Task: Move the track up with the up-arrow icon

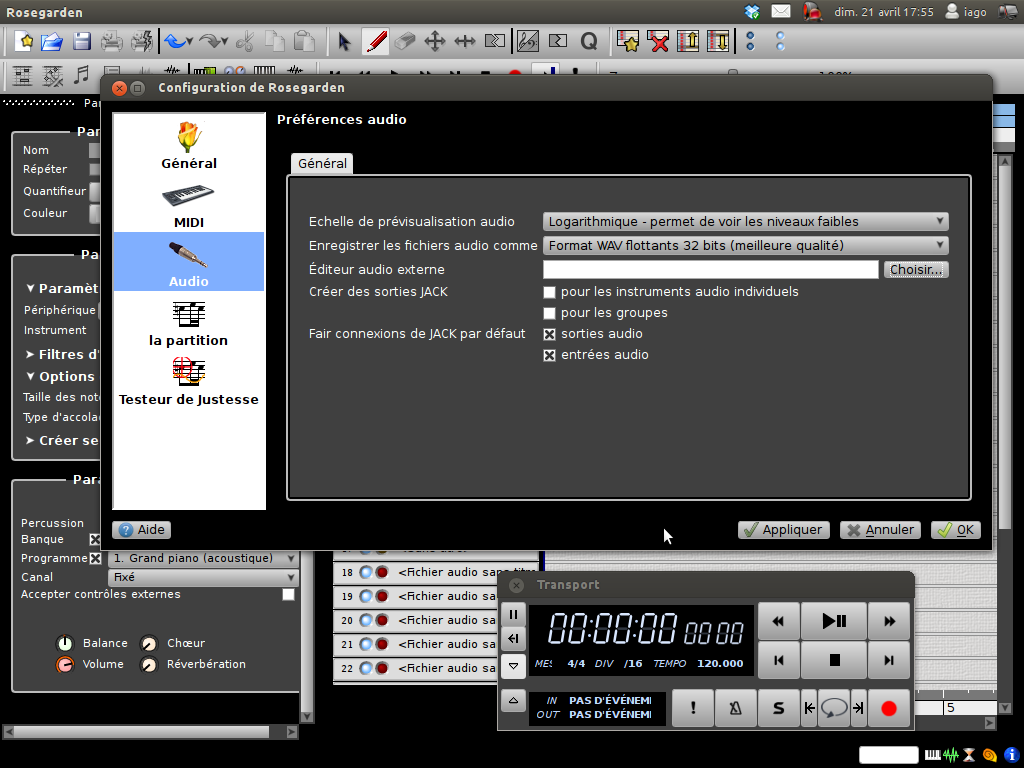Action: pos(688,42)
